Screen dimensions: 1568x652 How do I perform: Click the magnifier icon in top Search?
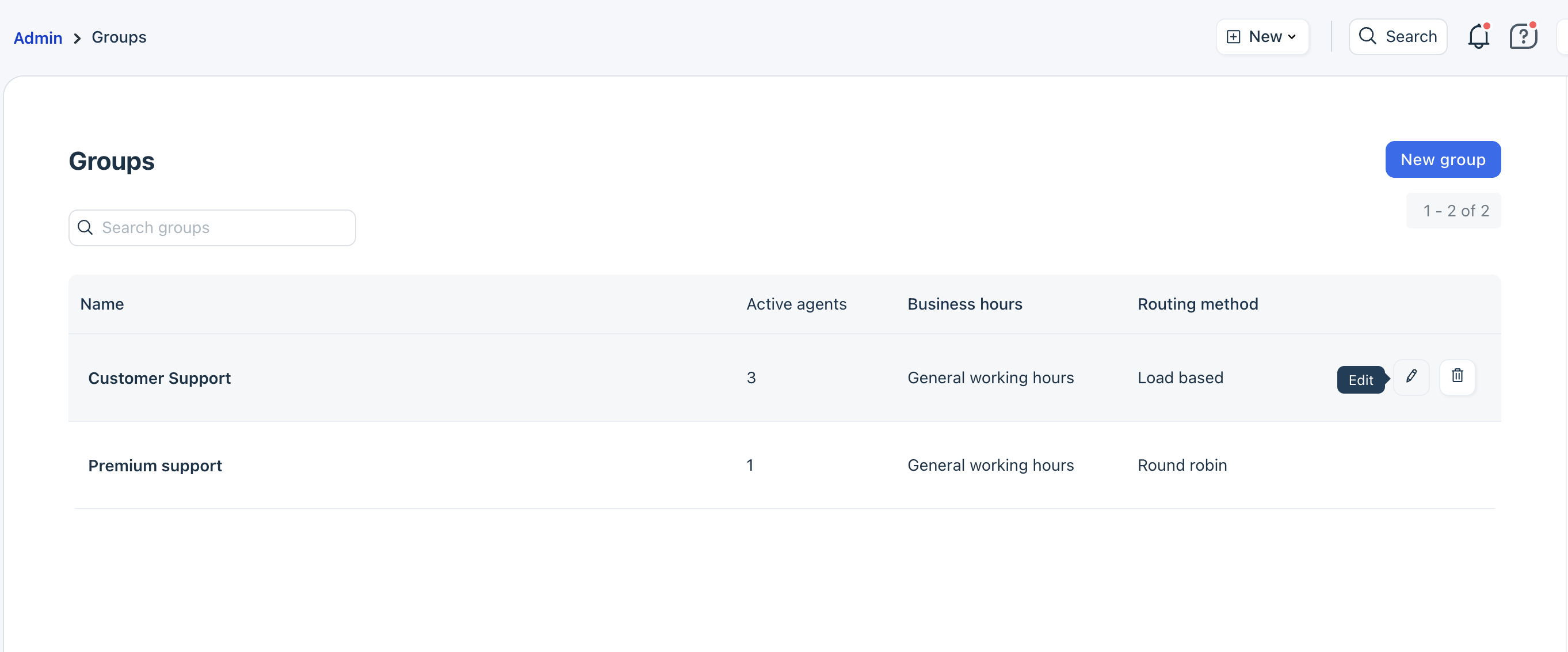[1367, 36]
